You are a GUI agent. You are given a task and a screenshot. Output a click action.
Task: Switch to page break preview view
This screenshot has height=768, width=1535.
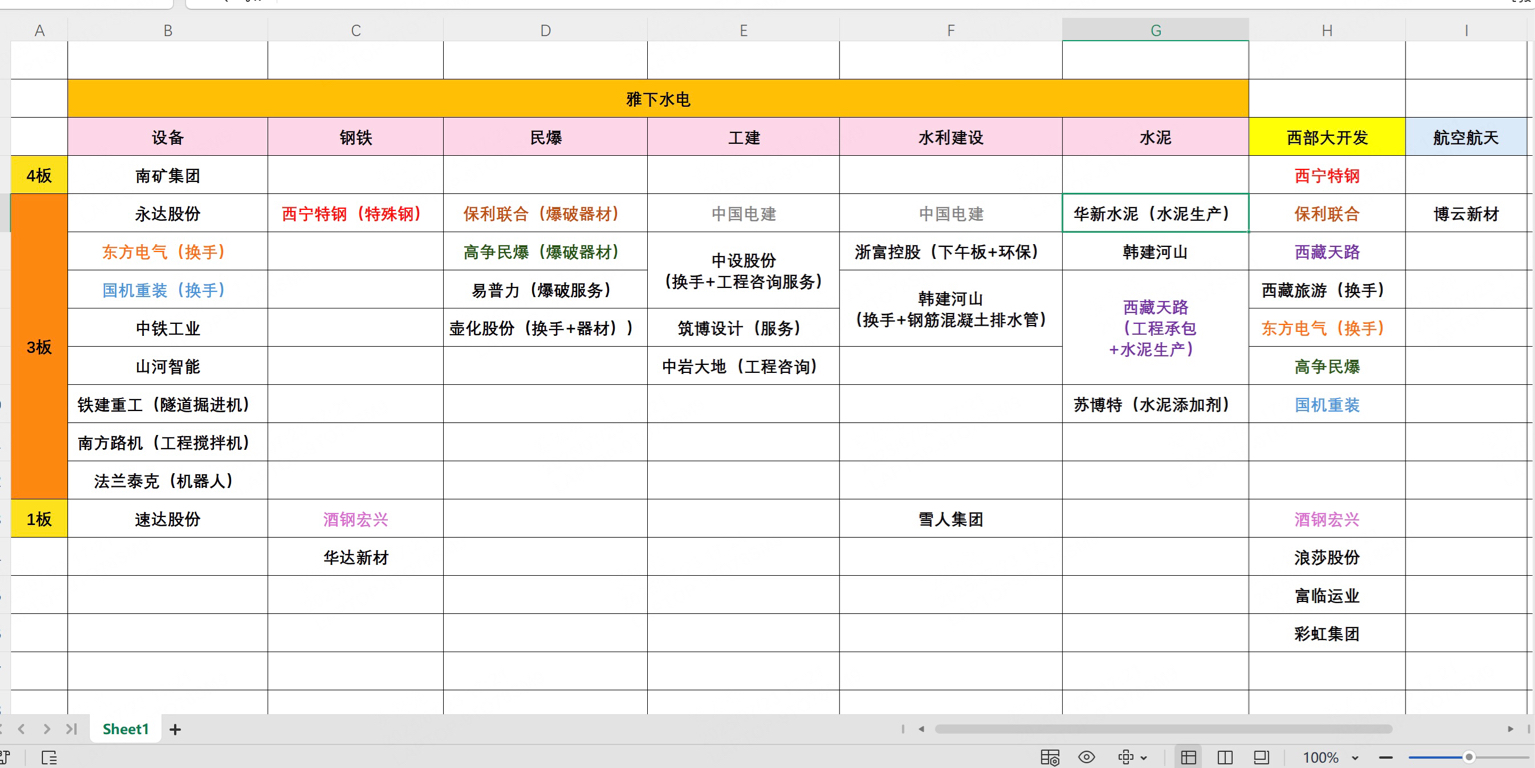tap(1225, 758)
